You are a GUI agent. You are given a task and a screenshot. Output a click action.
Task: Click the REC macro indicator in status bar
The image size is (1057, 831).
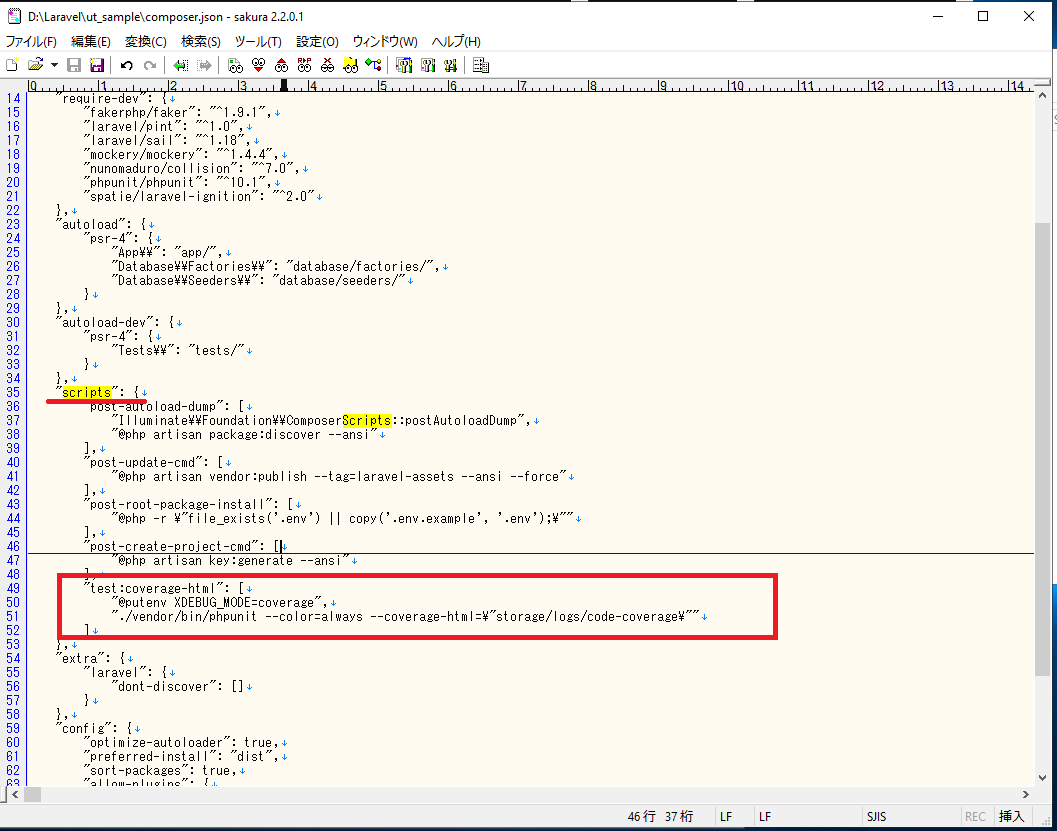[x=975, y=816]
